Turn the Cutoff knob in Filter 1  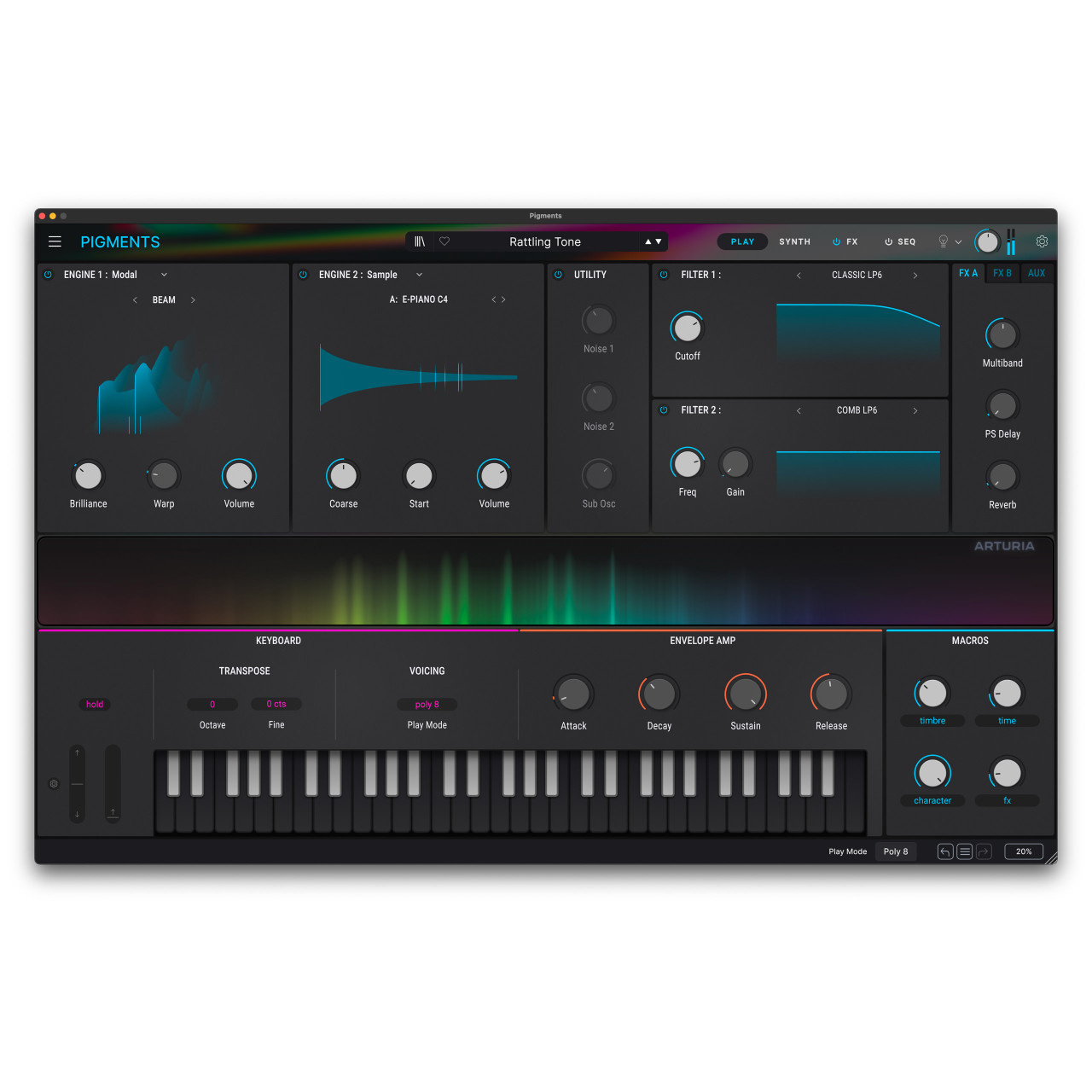[688, 329]
